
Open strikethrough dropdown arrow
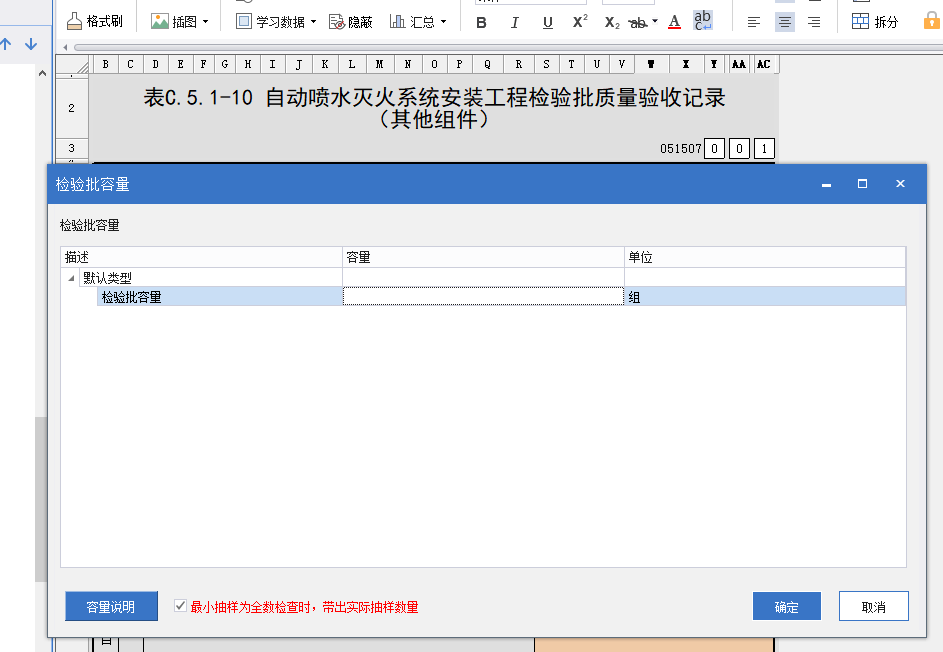click(655, 22)
